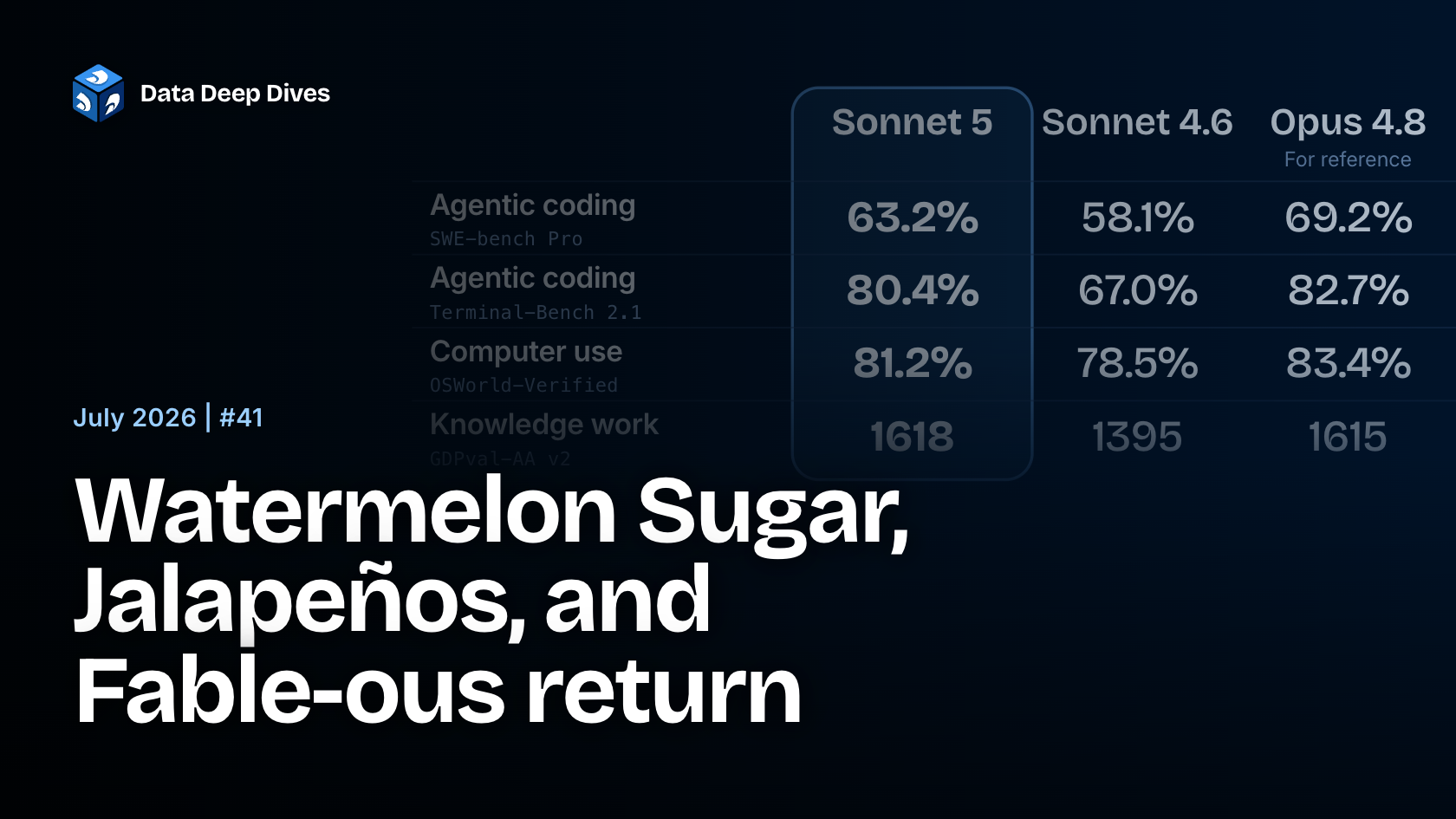Screen dimensions: 1456x819
Task: Click the Data Deep Dives cube logo
Action: (x=98, y=93)
